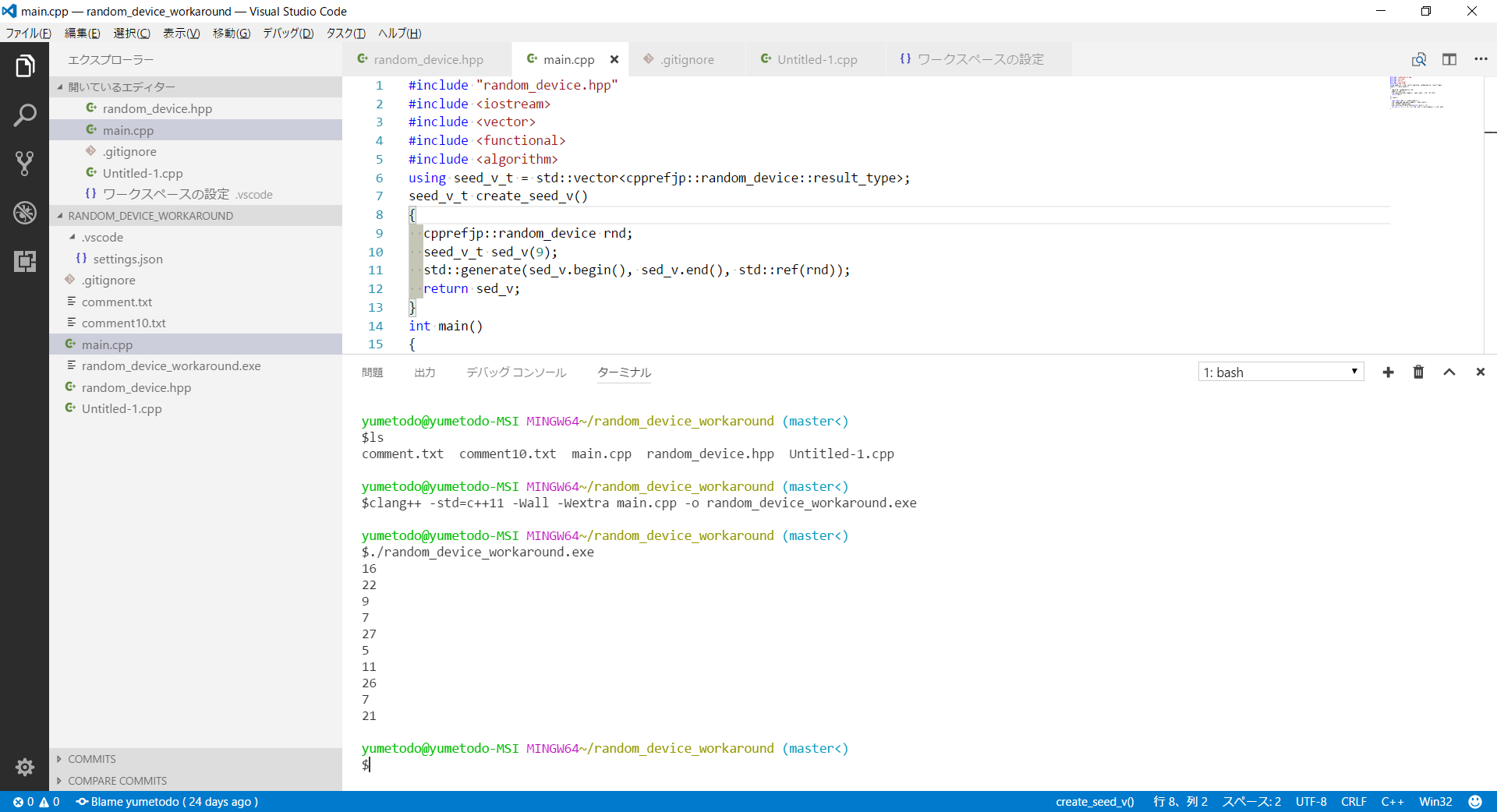
Task: Kill the terminal using the trash icon
Action: (1418, 372)
